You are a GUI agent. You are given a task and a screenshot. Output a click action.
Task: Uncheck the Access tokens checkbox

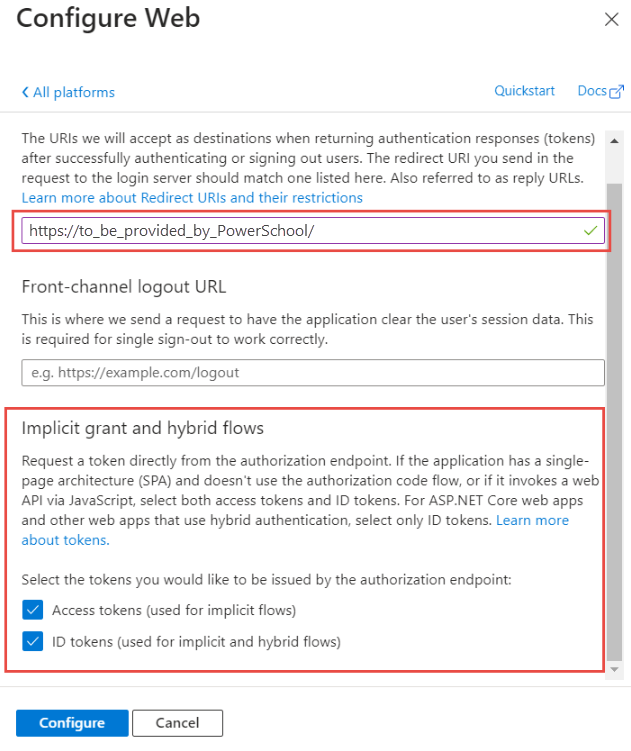[x=33, y=610]
